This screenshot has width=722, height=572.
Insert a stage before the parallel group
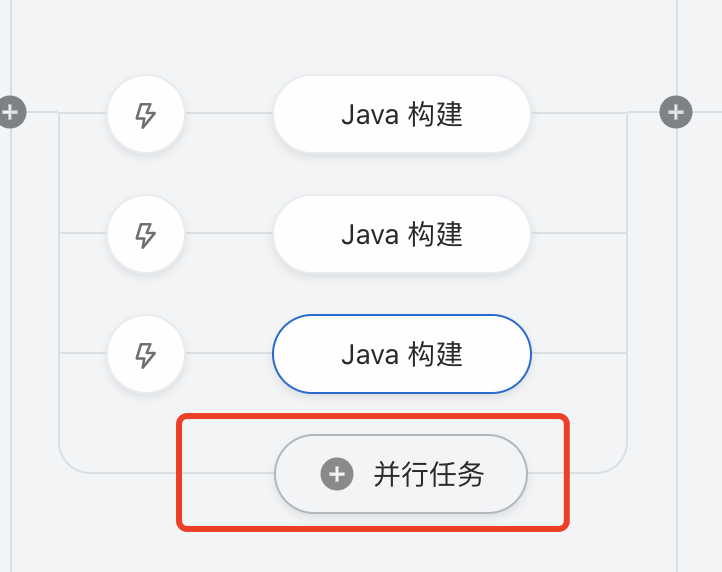10,112
